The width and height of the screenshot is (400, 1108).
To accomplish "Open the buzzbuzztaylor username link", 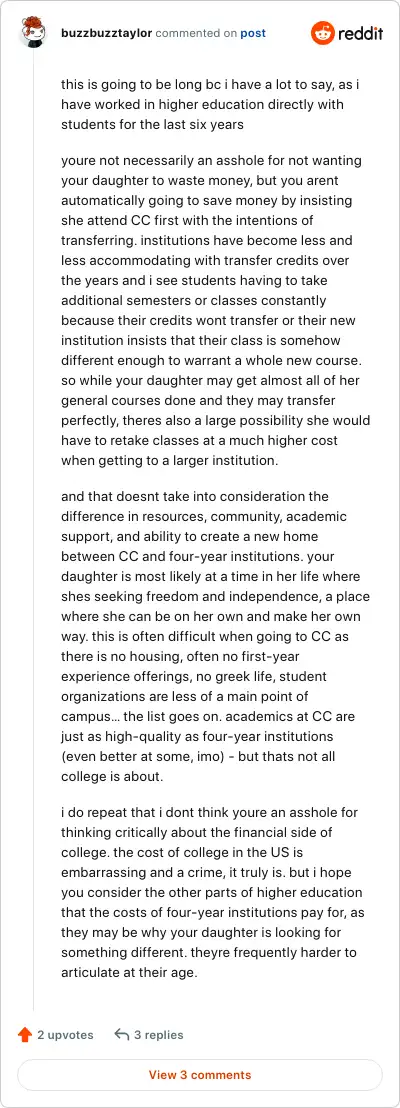I will (107, 33).
